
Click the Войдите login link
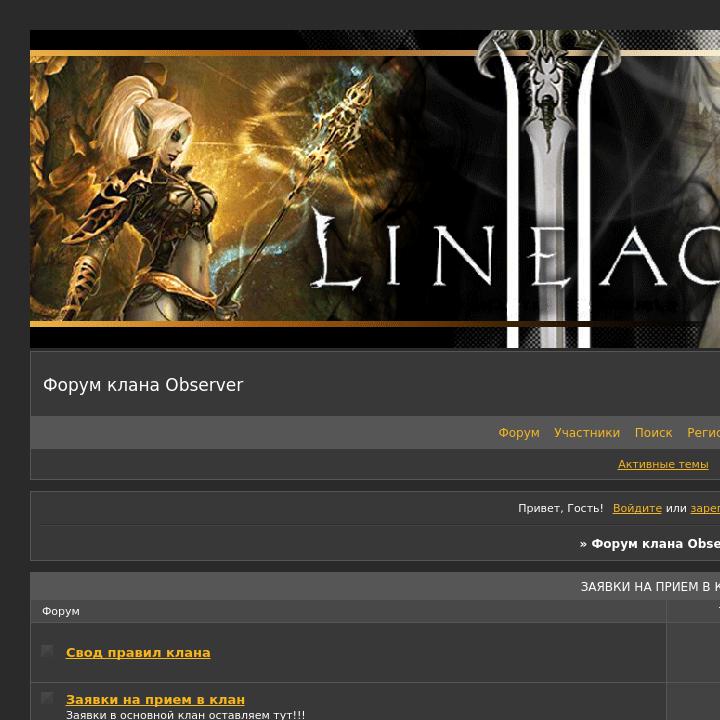point(637,508)
